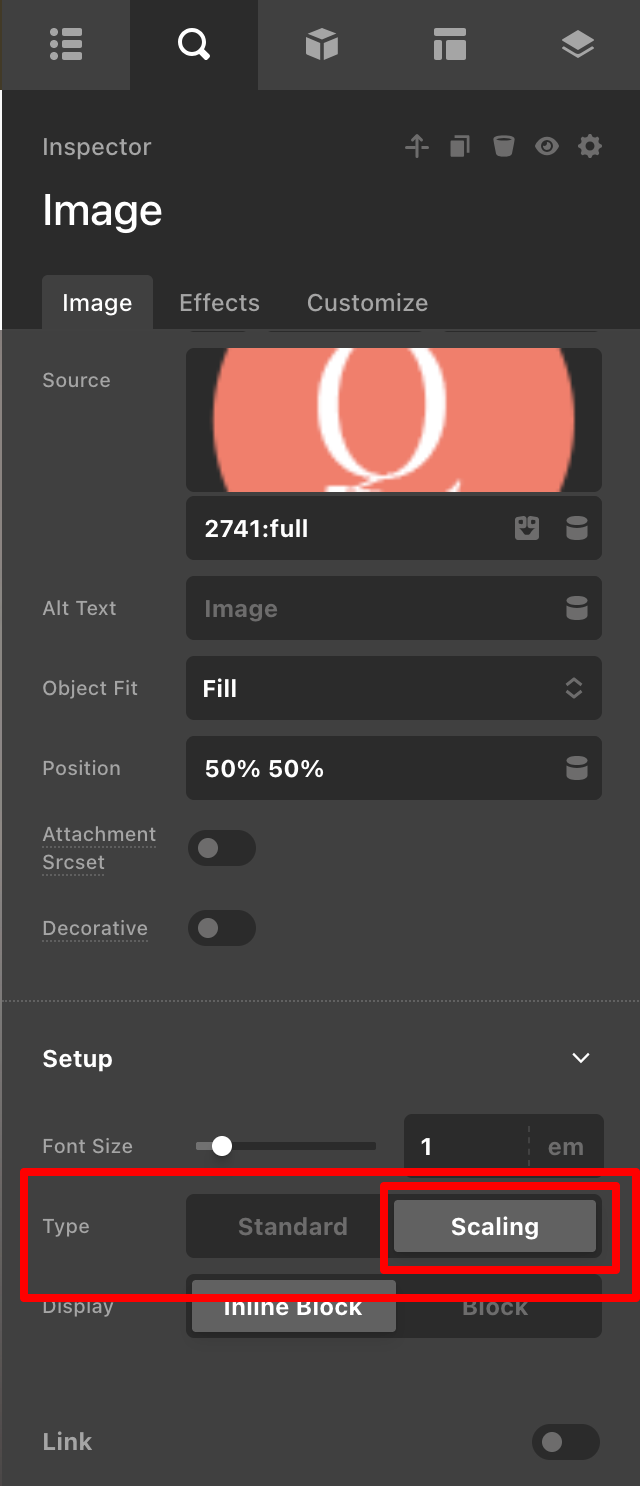Image resolution: width=640 pixels, height=1486 pixels.
Task: Switch to the Effects tab
Action: point(219,303)
